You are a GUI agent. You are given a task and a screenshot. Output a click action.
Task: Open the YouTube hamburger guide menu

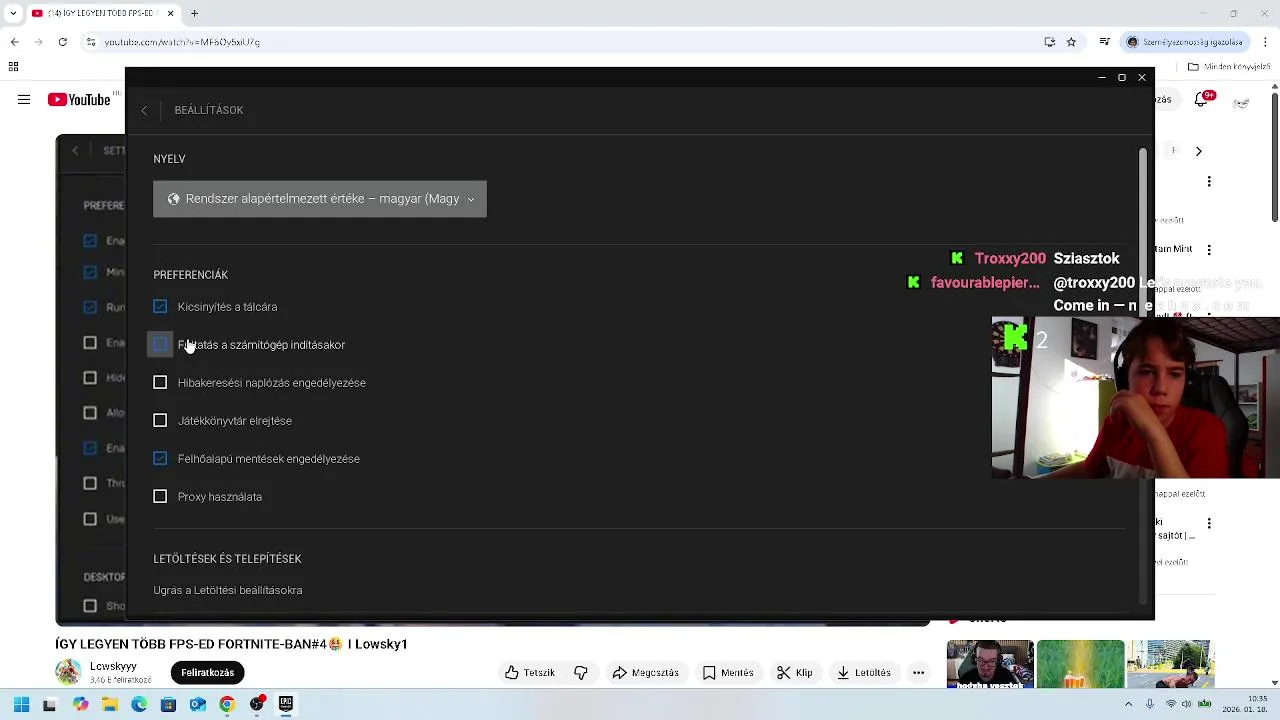pos(24,99)
